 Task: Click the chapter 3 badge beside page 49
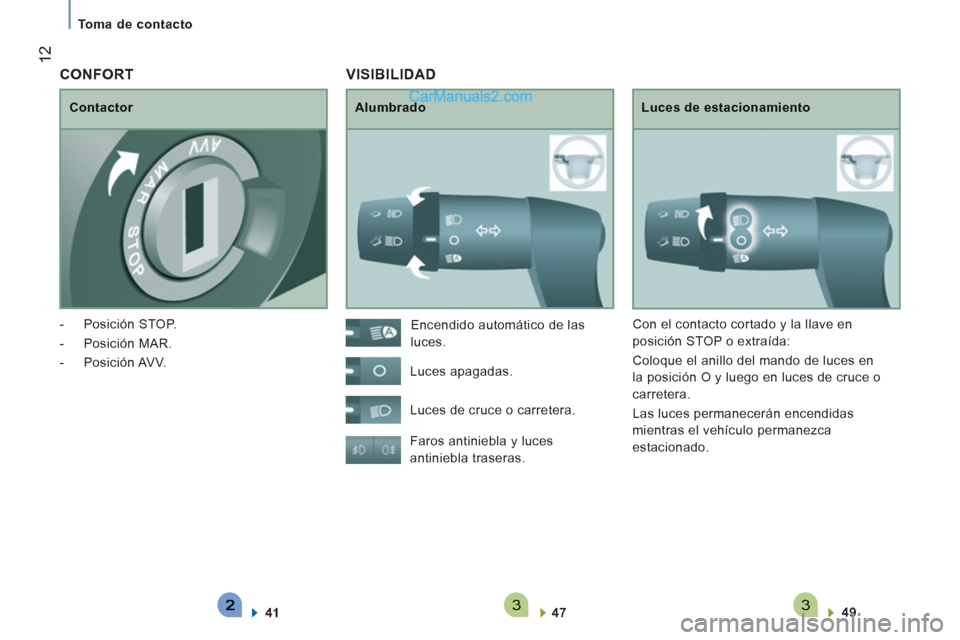pyautogui.click(x=805, y=605)
